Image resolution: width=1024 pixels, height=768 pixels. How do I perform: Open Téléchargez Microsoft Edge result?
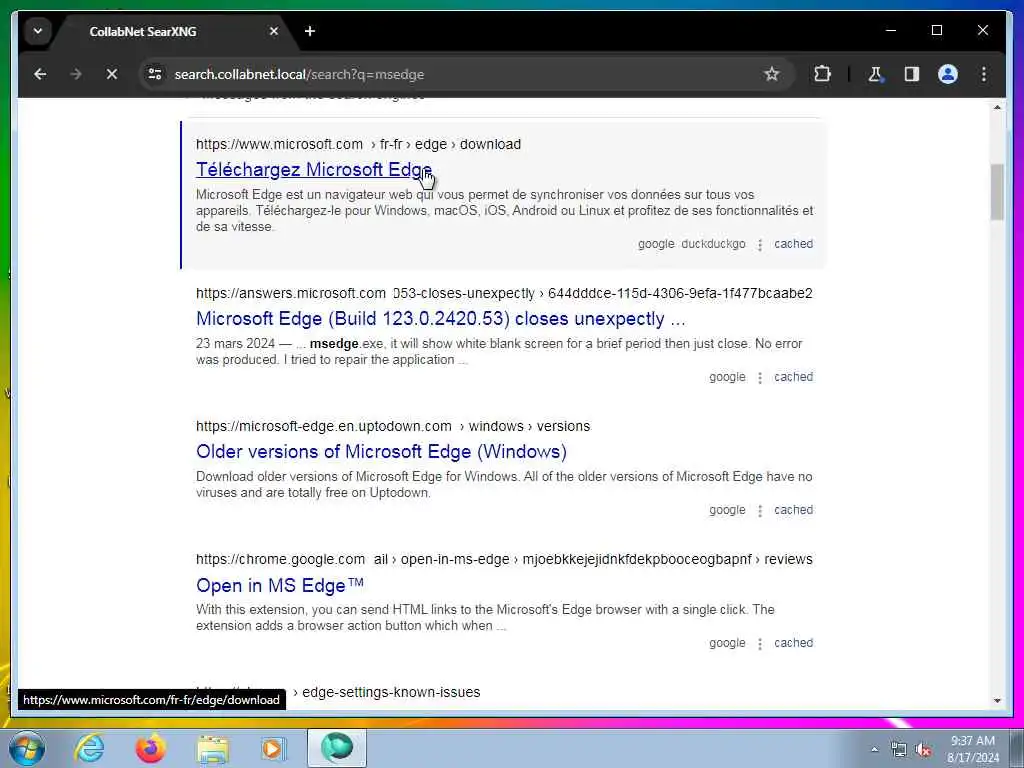point(313,170)
